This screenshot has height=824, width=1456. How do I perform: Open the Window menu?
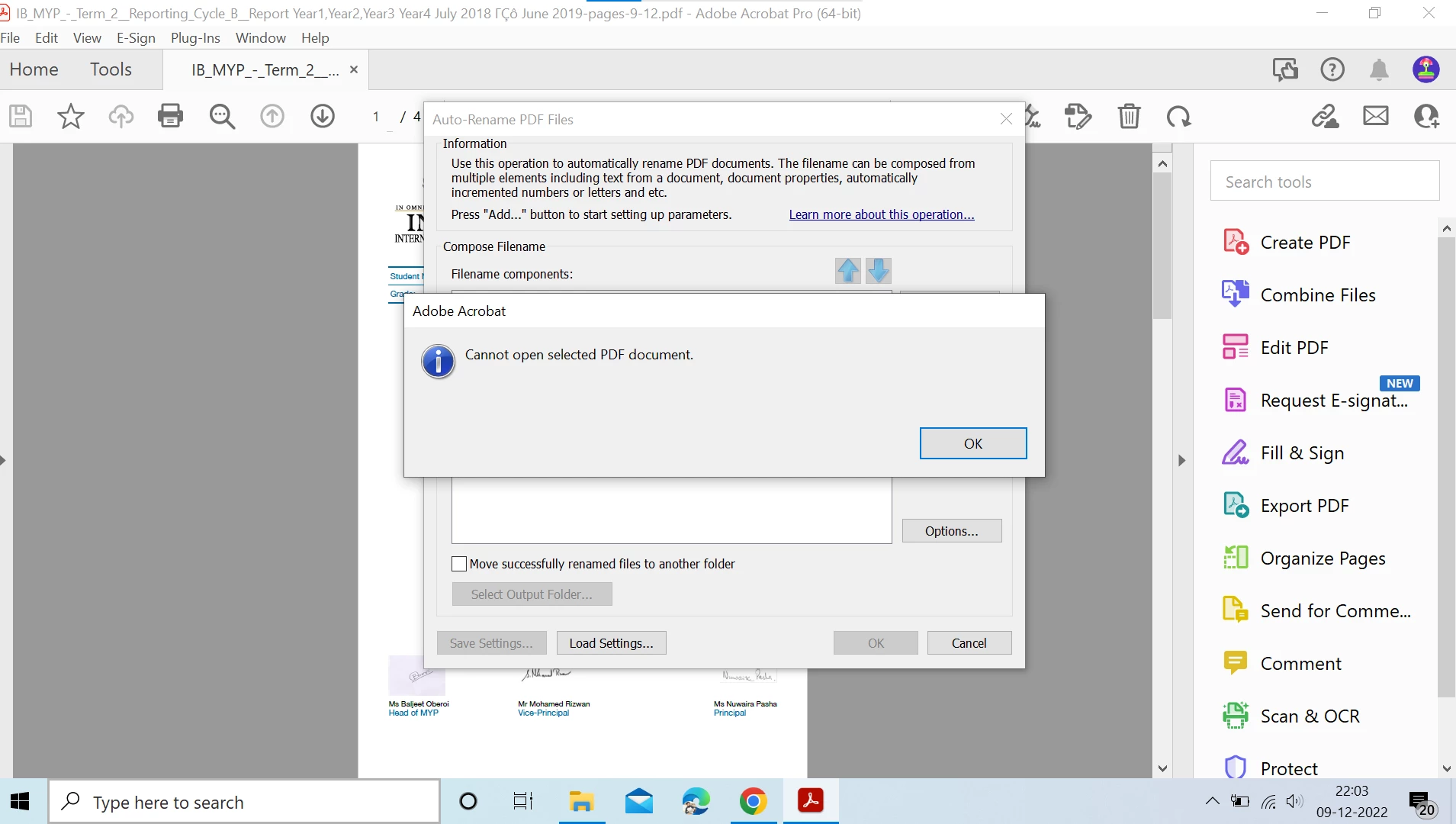pos(261,38)
